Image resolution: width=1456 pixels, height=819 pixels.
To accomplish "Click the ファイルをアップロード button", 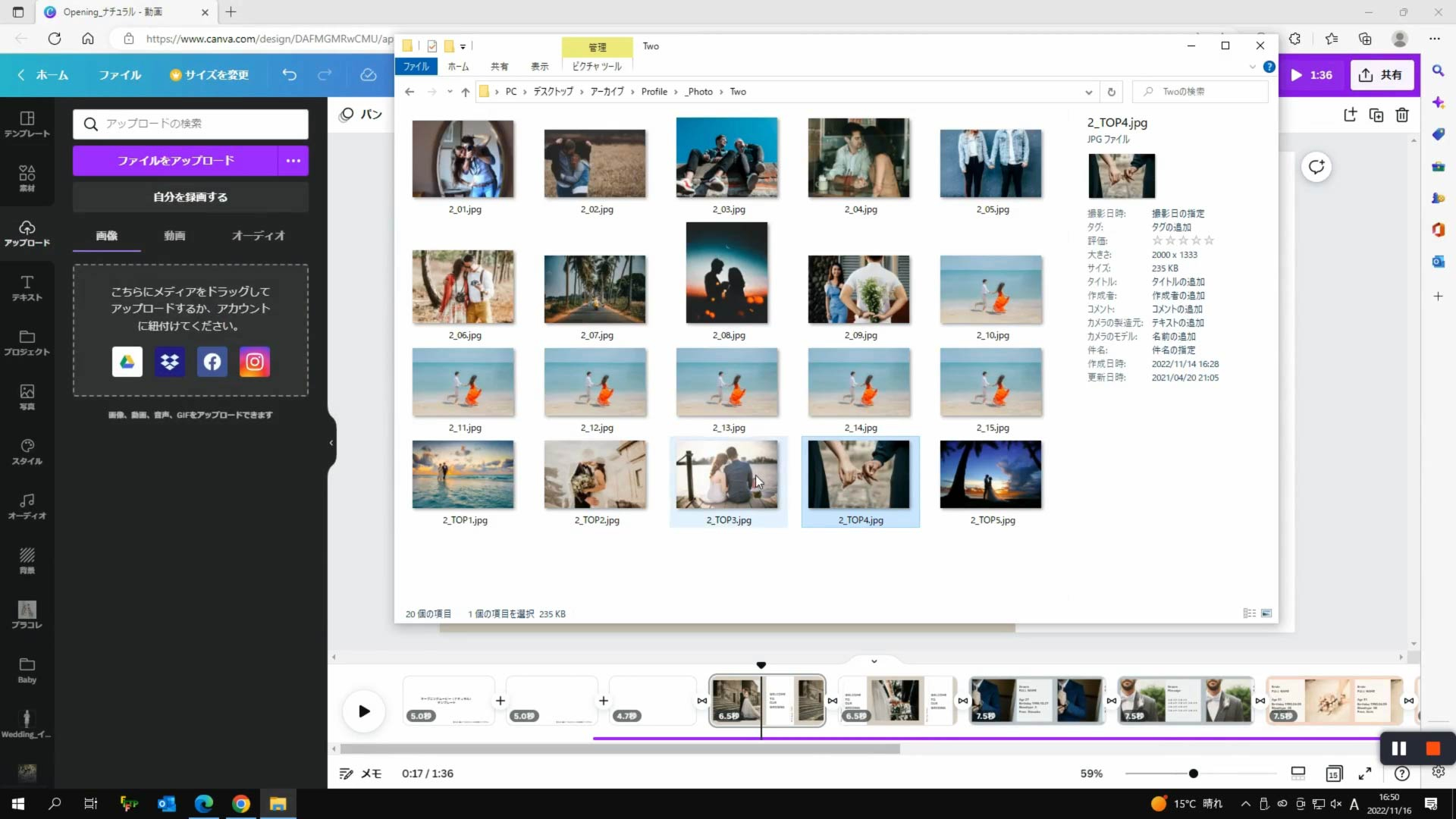I will point(175,161).
